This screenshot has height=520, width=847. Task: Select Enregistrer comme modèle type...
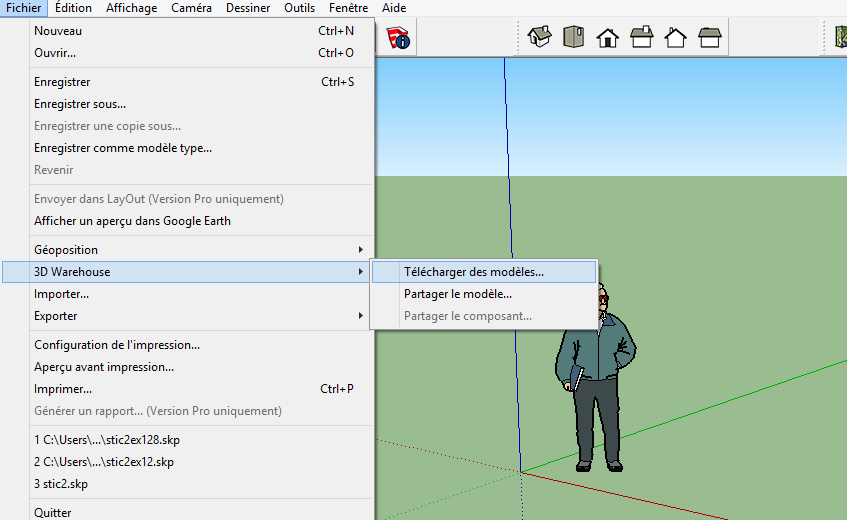tap(188, 148)
